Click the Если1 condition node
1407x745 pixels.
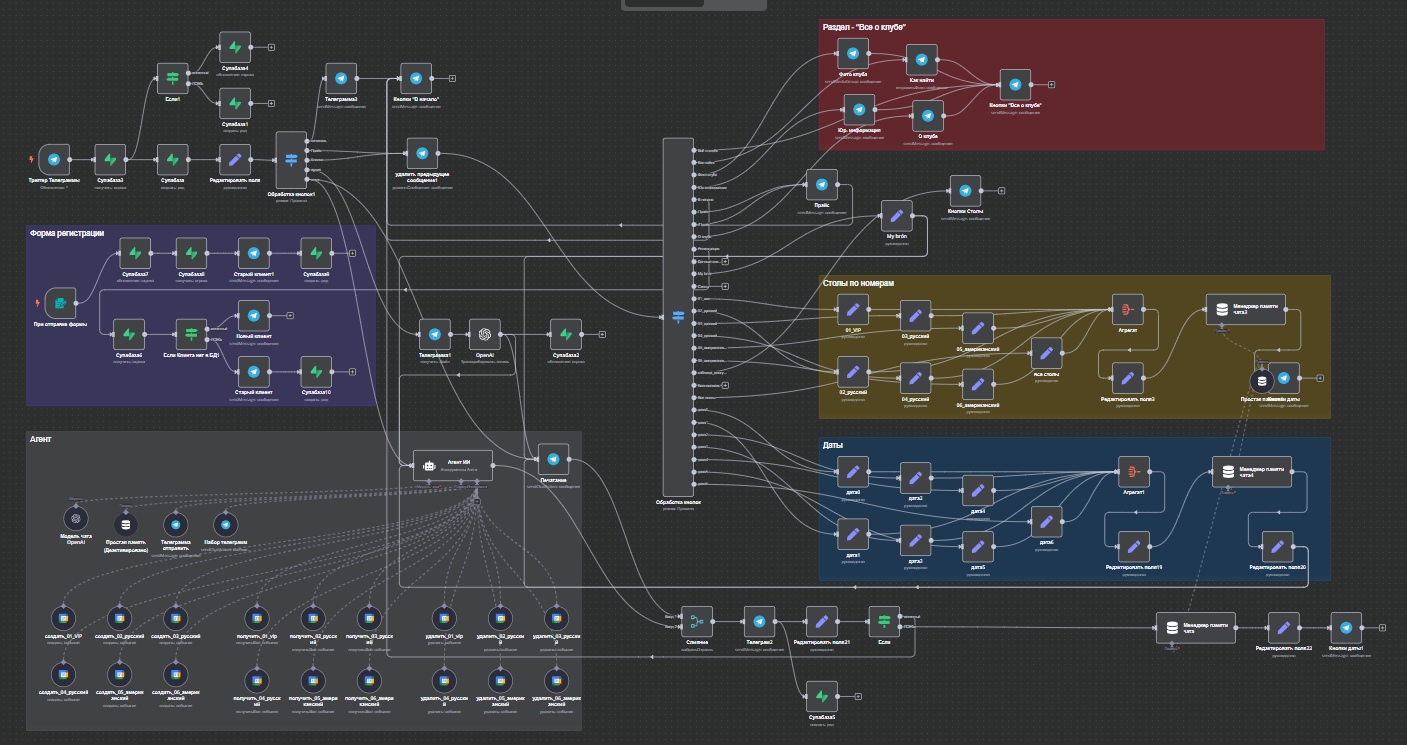(173, 78)
